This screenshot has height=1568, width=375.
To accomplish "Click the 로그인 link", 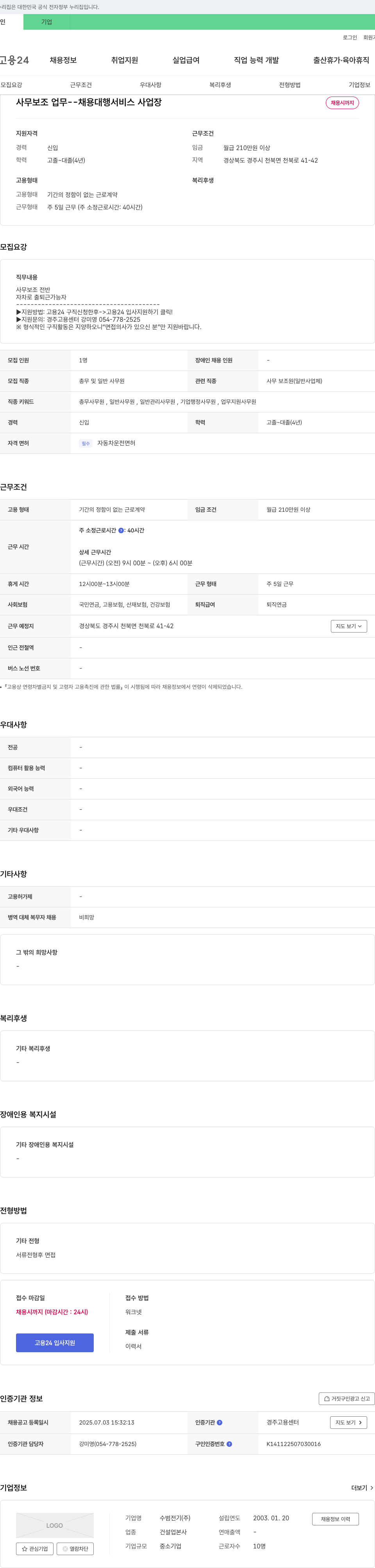I will [350, 38].
